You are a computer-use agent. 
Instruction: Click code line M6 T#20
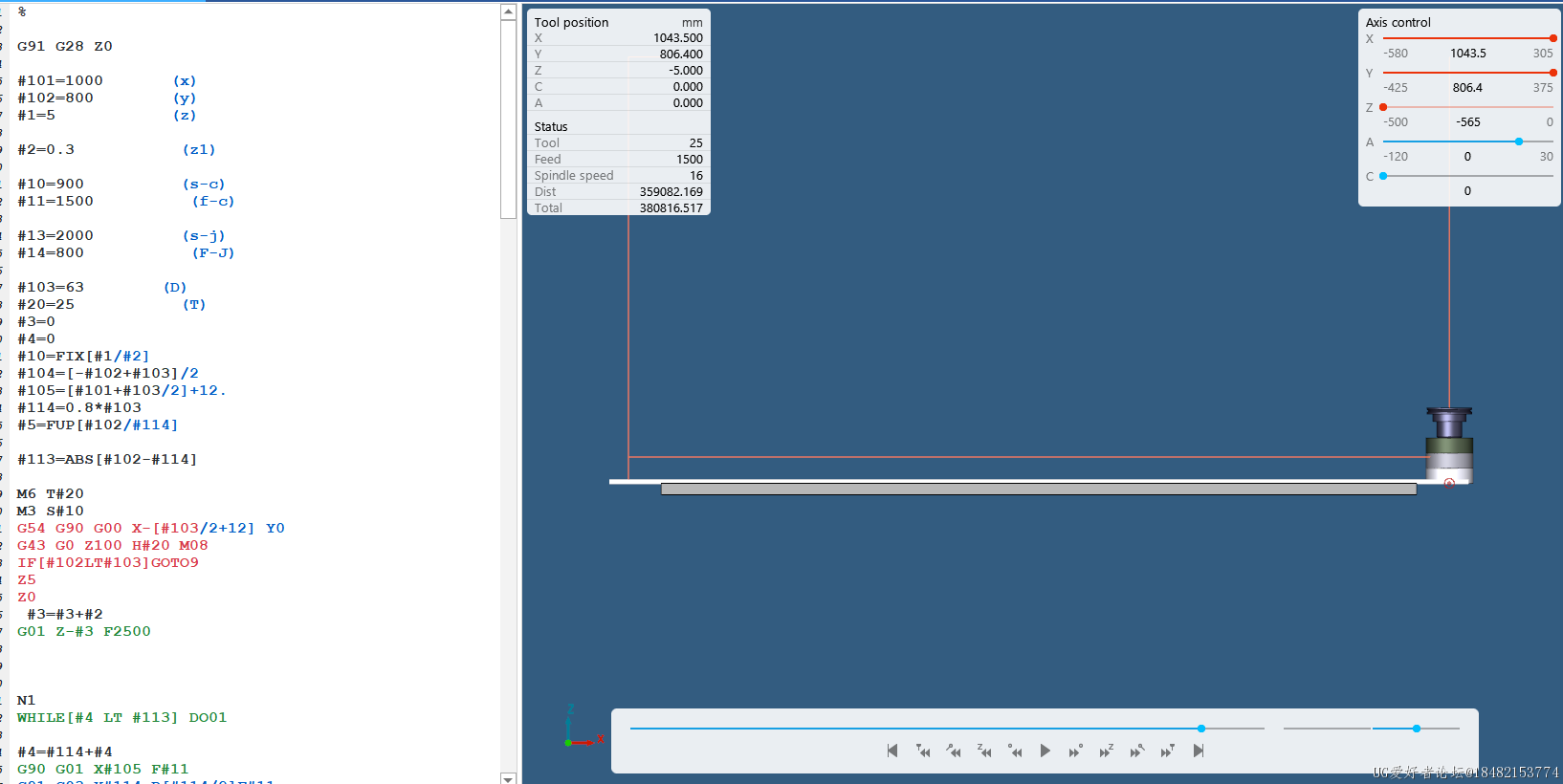pyautogui.click(x=51, y=493)
